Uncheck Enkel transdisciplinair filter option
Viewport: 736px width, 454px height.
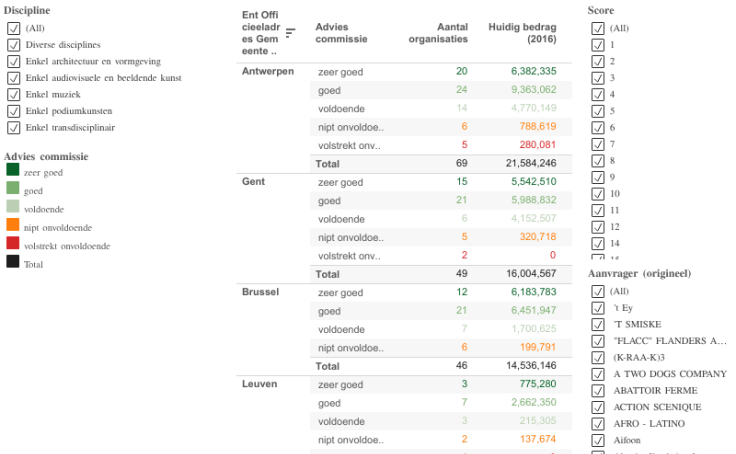(14, 128)
